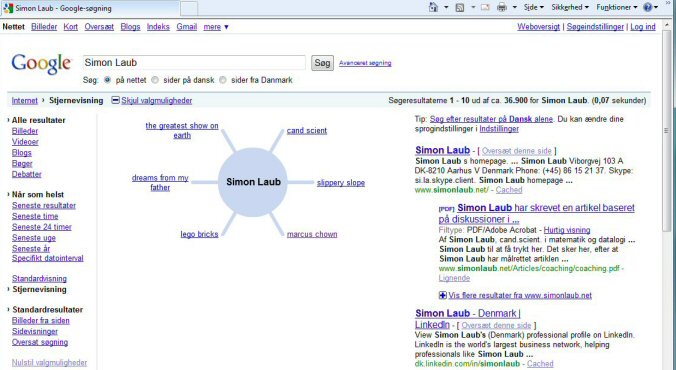The image size is (676, 370).
Task: Click the RSS feeds icon in toolbar
Action: 460,7
